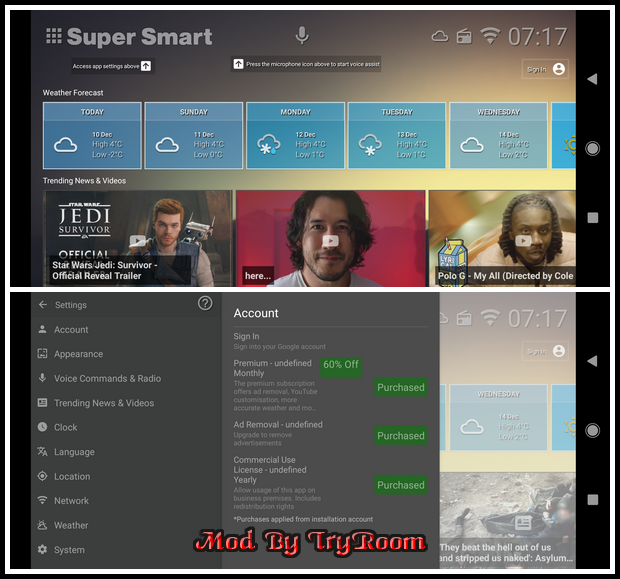Open the asylum news article thumbnail
The height and width of the screenshot is (579, 620).
click(x=508, y=520)
